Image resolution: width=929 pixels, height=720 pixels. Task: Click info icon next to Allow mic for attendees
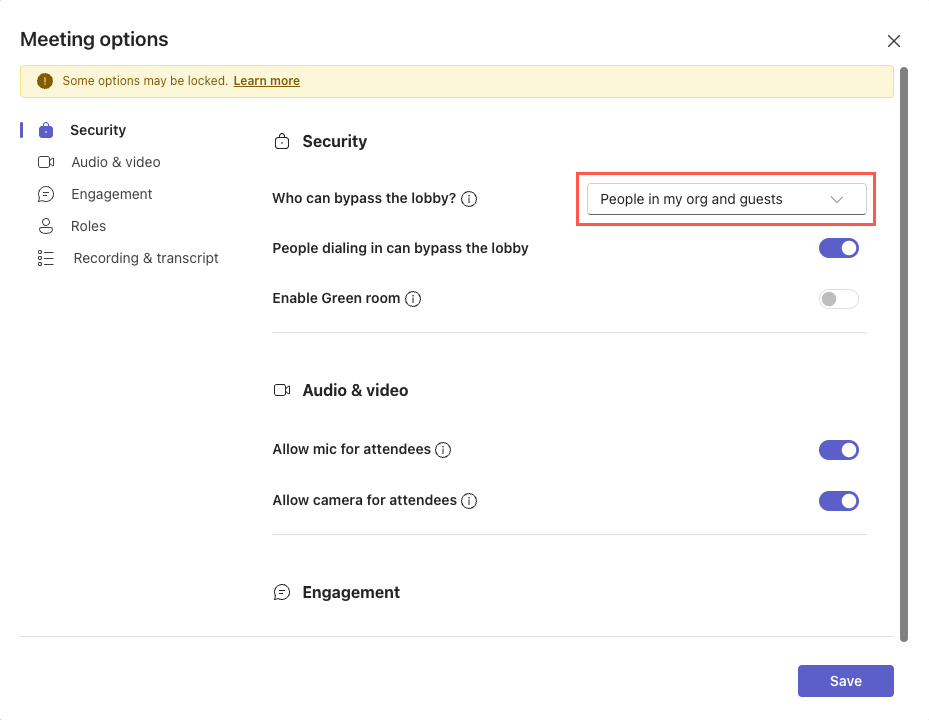click(x=443, y=450)
